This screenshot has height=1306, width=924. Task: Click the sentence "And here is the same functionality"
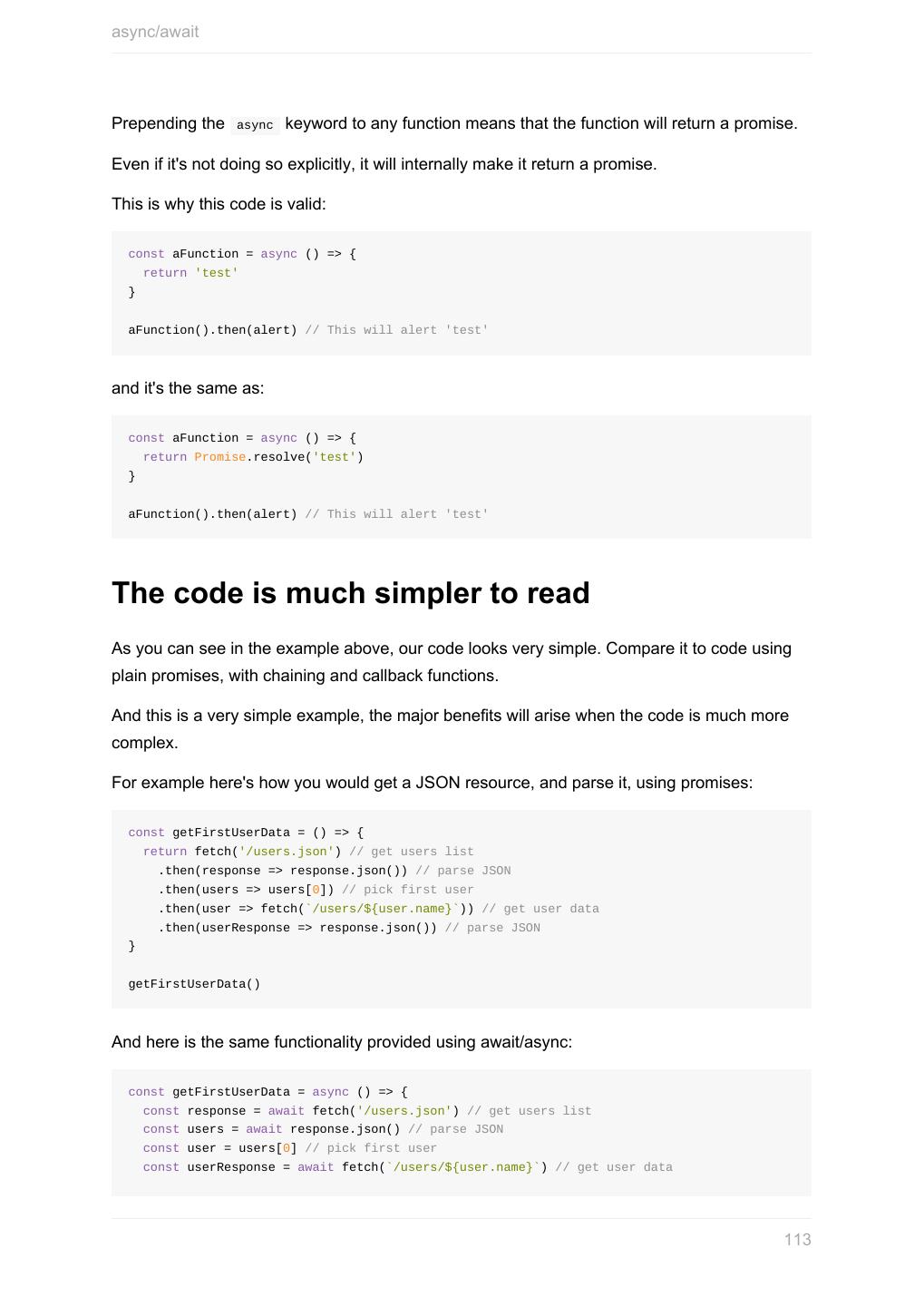pyautogui.click(x=341, y=1042)
